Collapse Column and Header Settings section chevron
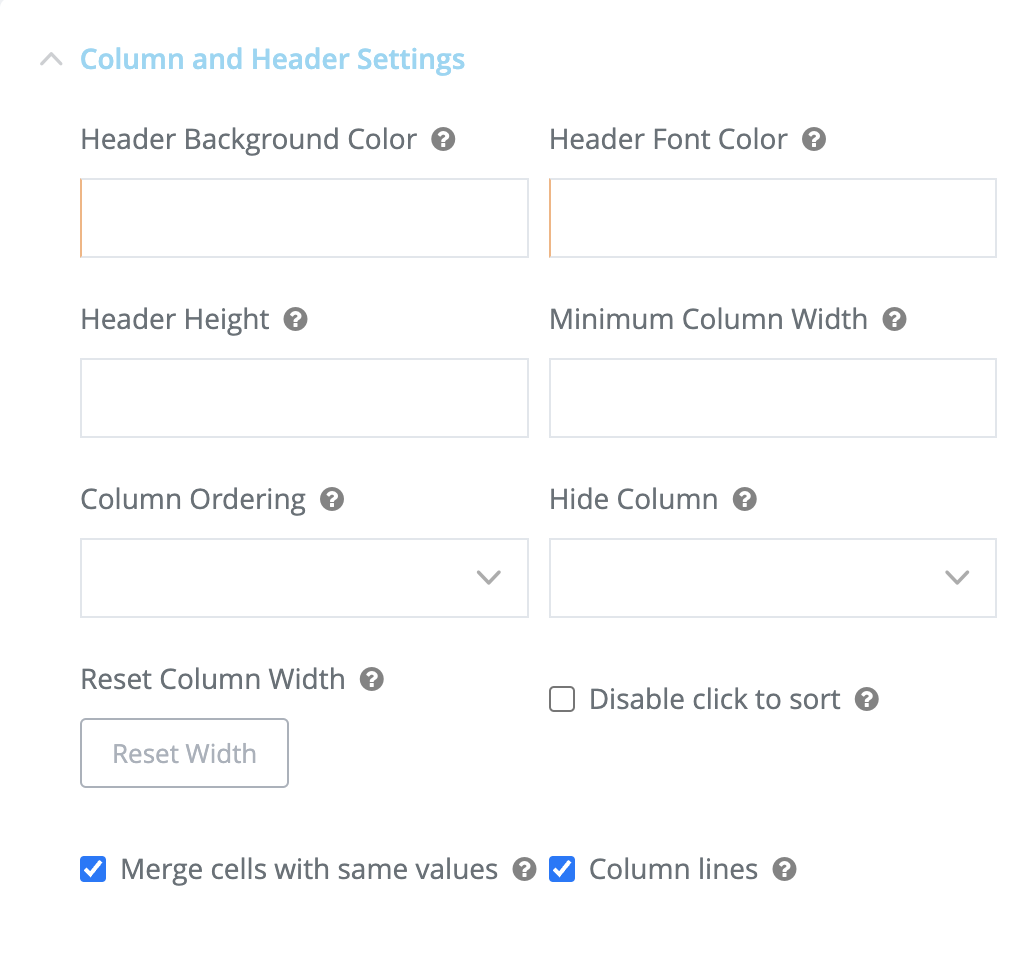 [51, 60]
